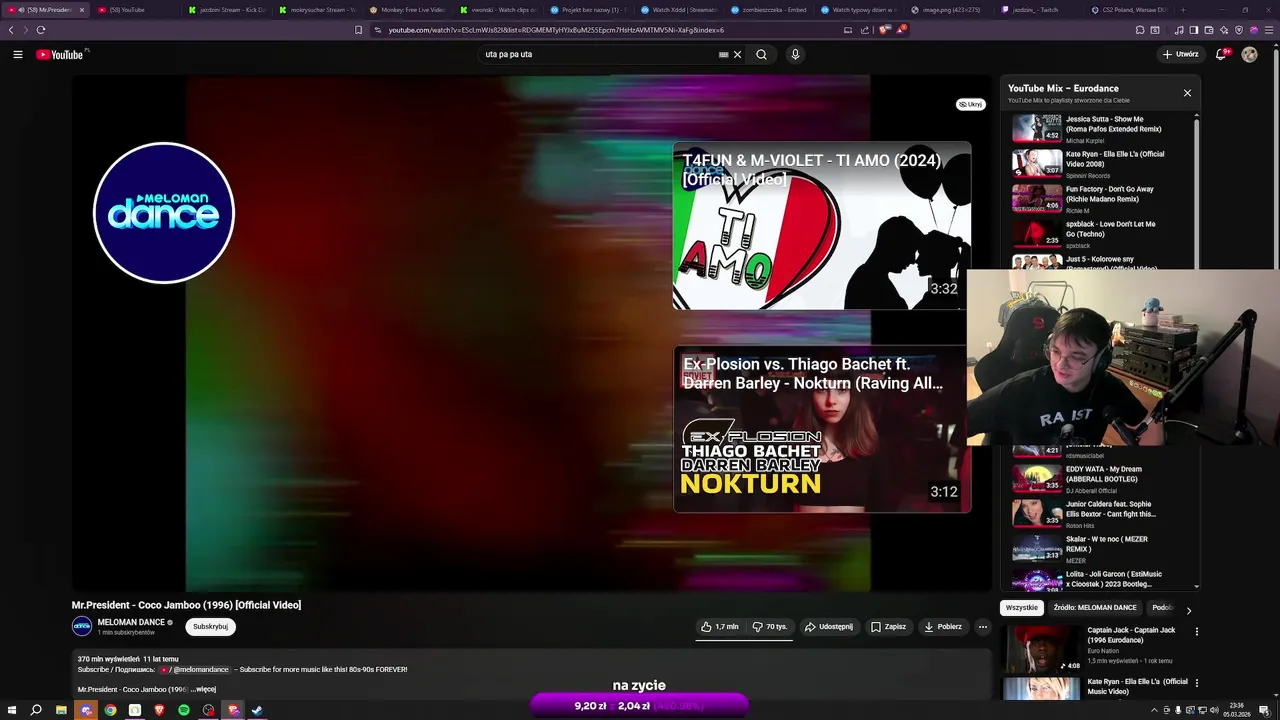Open Brave shields icon in address bar
Screen dimensions: 1280x720
pyautogui.click(x=884, y=30)
